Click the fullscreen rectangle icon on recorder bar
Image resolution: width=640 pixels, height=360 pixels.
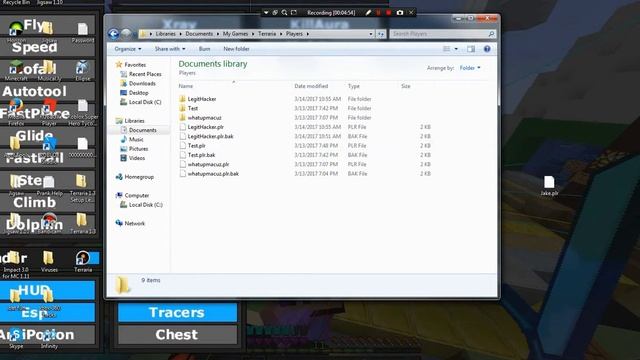pos(293,13)
